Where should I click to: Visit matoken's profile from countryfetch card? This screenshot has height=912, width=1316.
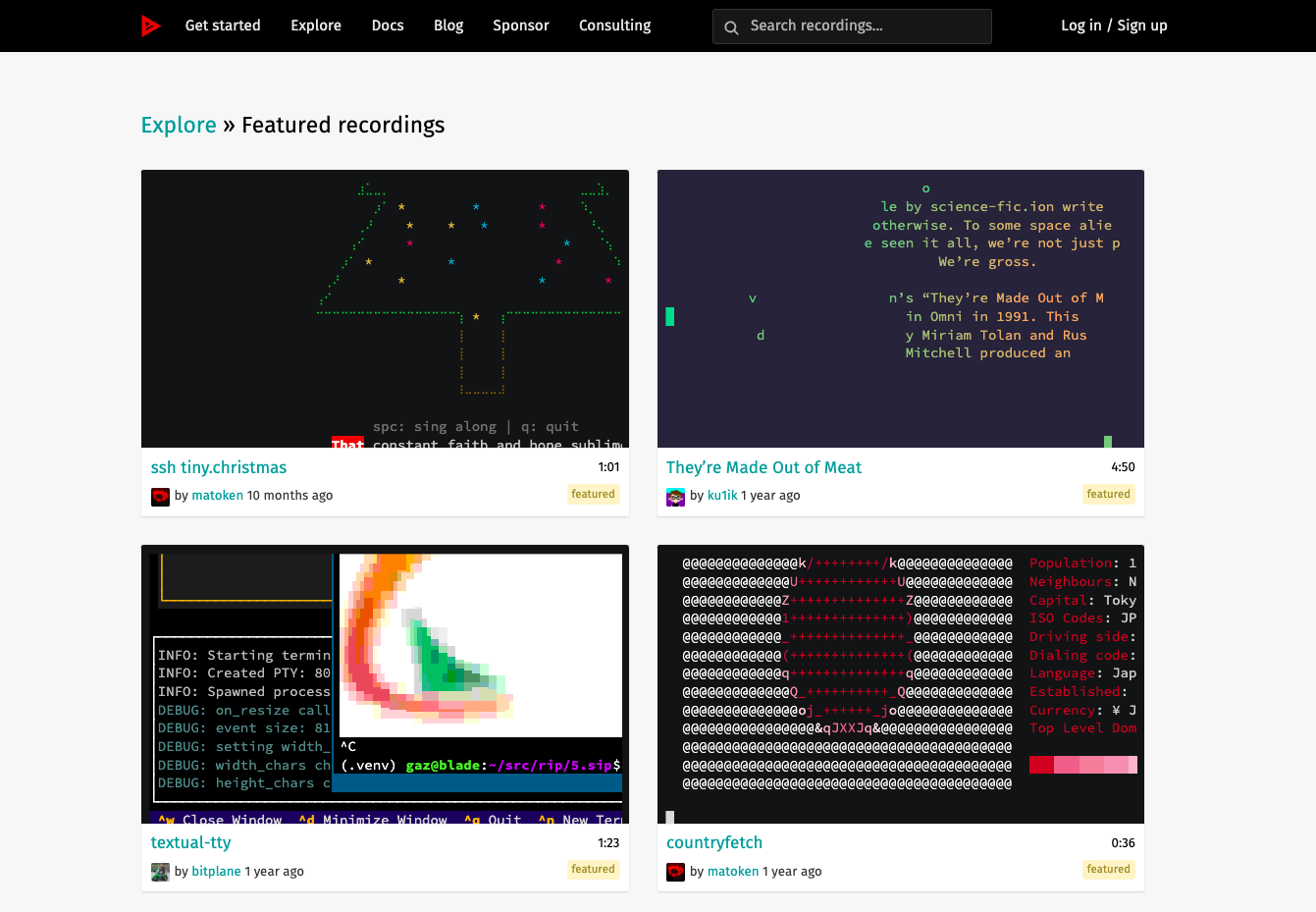tap(733, 872)
